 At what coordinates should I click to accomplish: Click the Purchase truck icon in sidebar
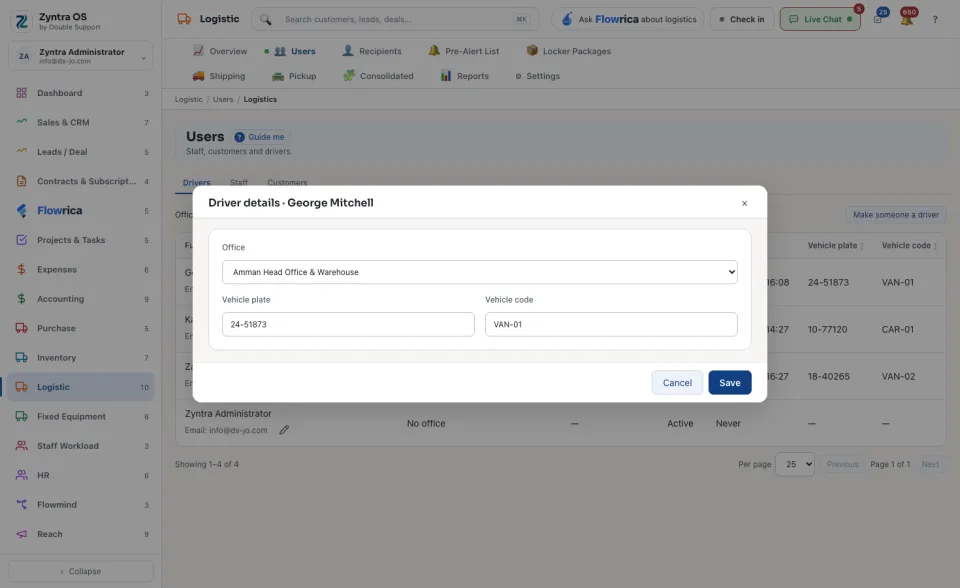(21, 328)
